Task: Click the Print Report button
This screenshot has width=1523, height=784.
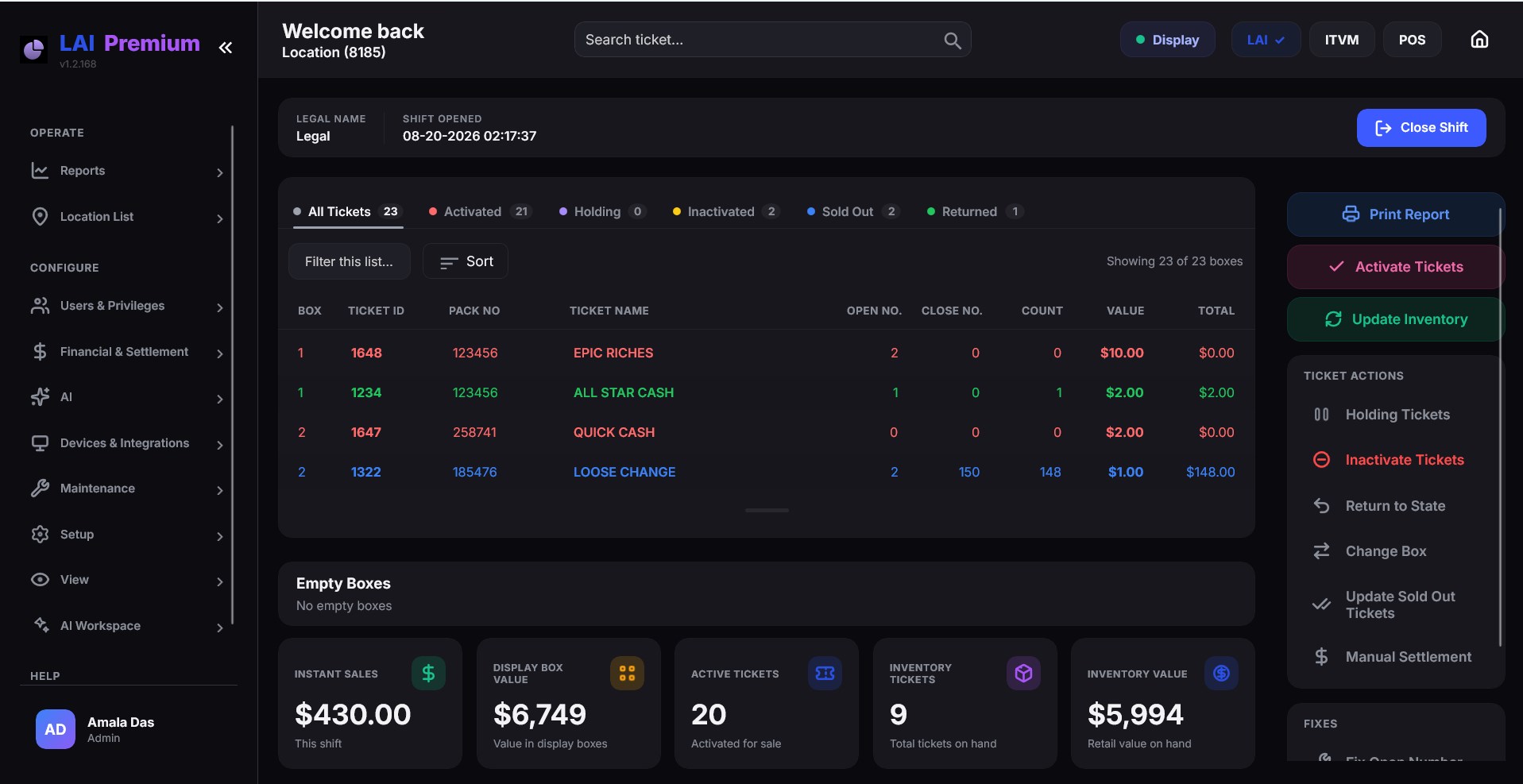Action: 1395,214
